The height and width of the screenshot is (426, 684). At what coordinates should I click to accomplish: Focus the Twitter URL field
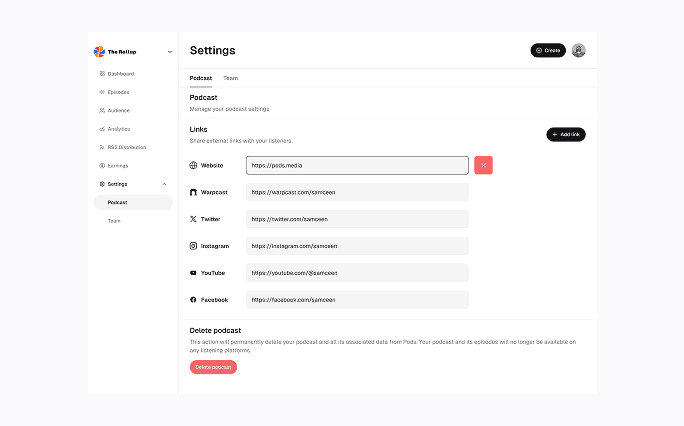point(357,219)
